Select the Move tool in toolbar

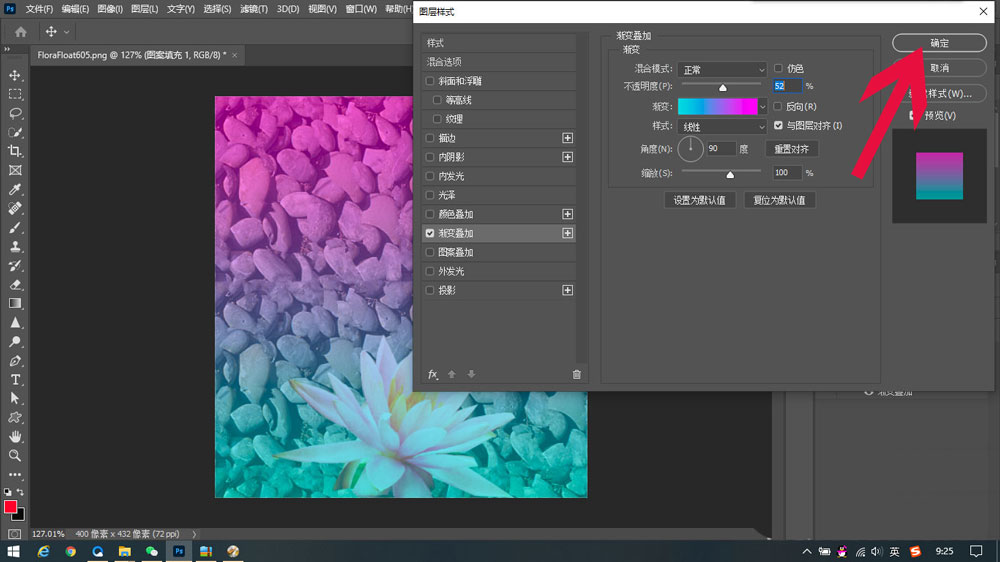click(x=15, y=75)
